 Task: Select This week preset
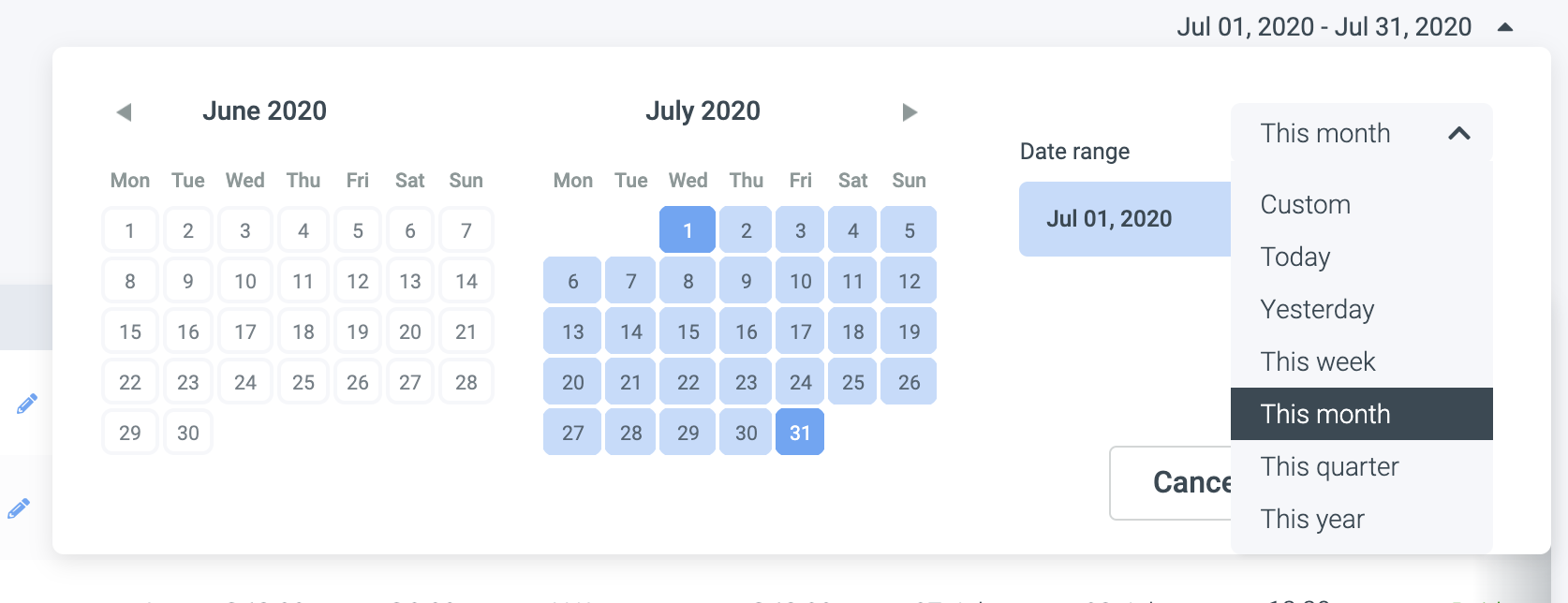point(1318,361)
